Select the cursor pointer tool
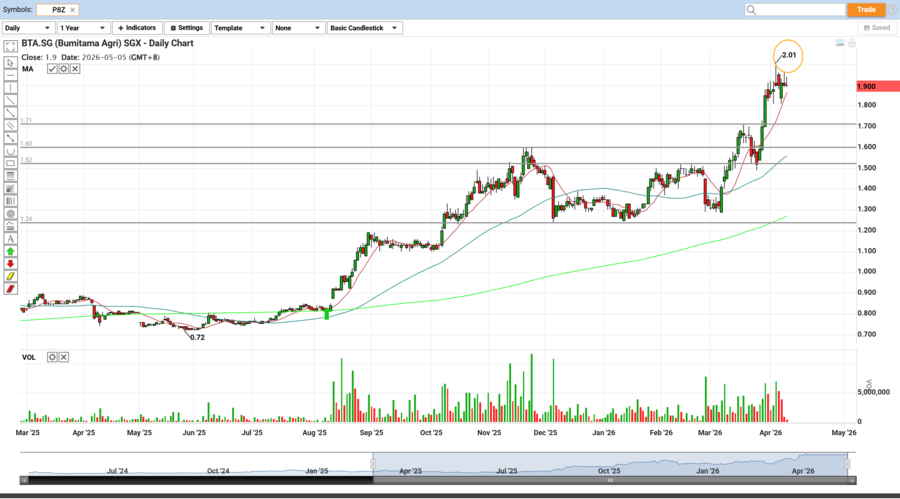 click(x=10, y=62)
